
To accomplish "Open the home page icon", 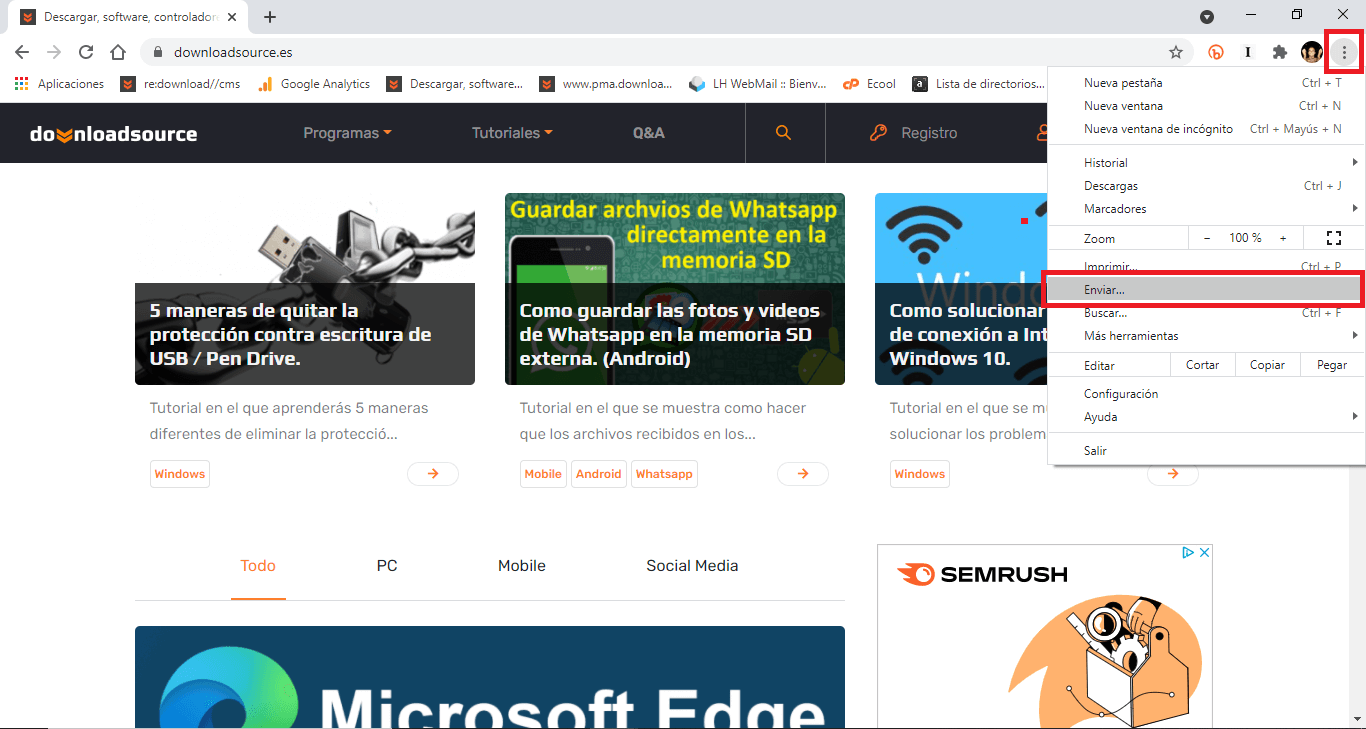I will (x=118, y=52).
